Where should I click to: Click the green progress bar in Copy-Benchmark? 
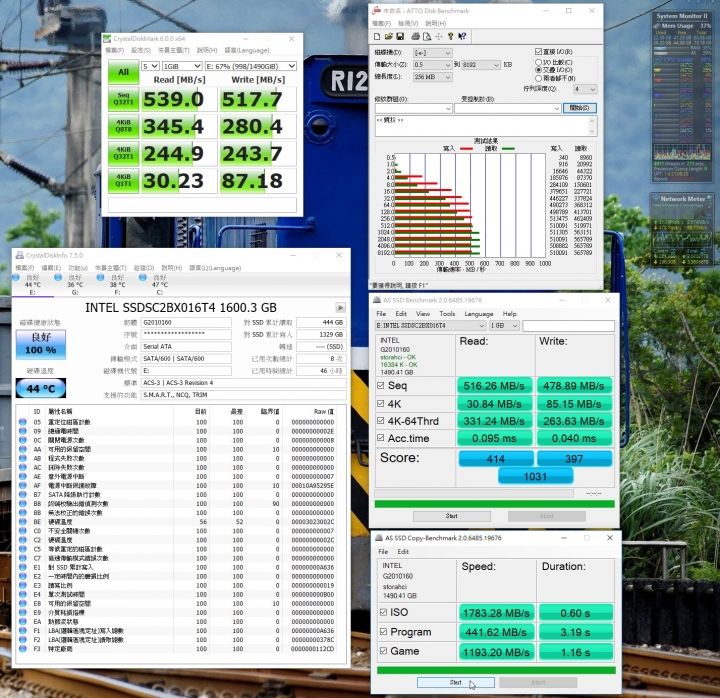(496, 670)
